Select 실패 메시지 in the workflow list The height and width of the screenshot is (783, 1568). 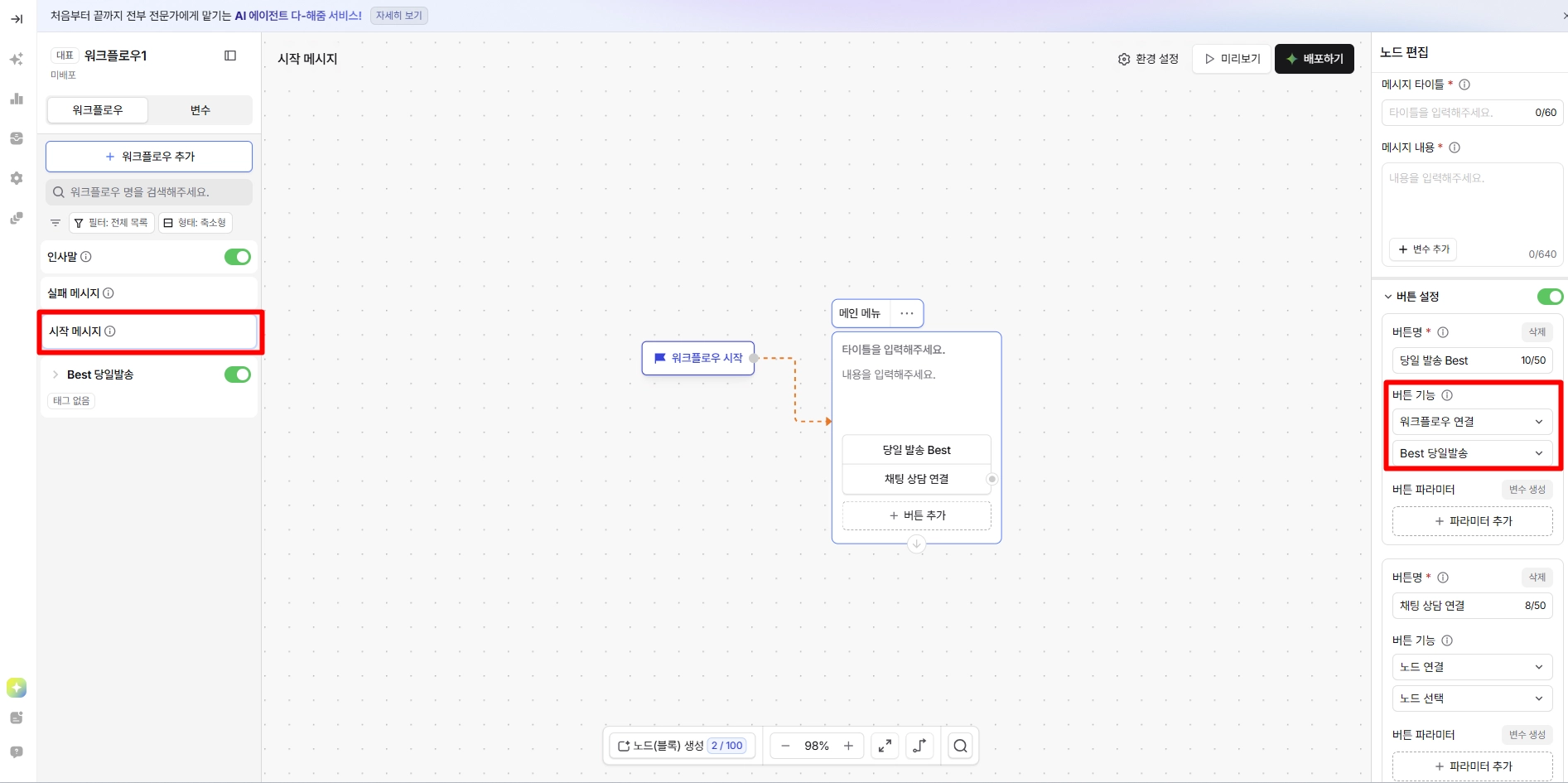click(149, 293)
